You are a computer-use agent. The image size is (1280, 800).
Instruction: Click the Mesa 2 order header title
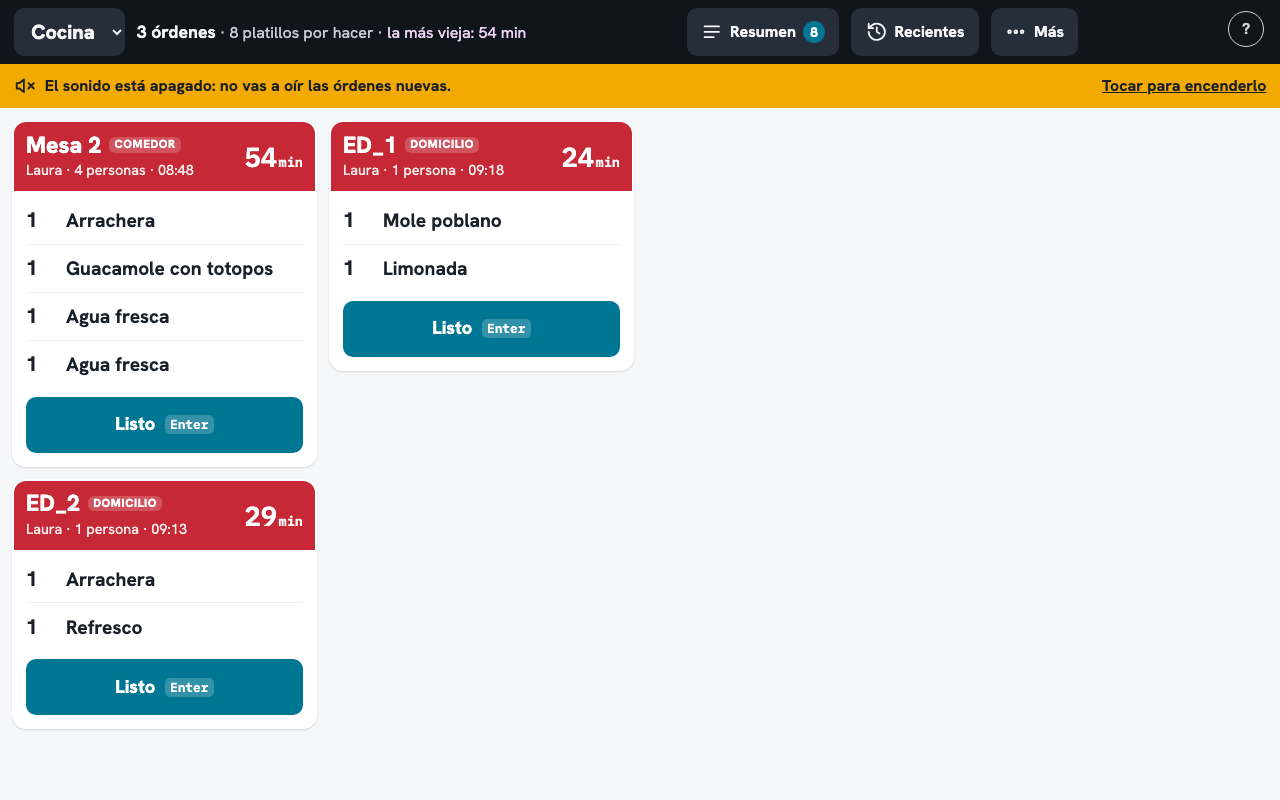[x=63, y=146]
